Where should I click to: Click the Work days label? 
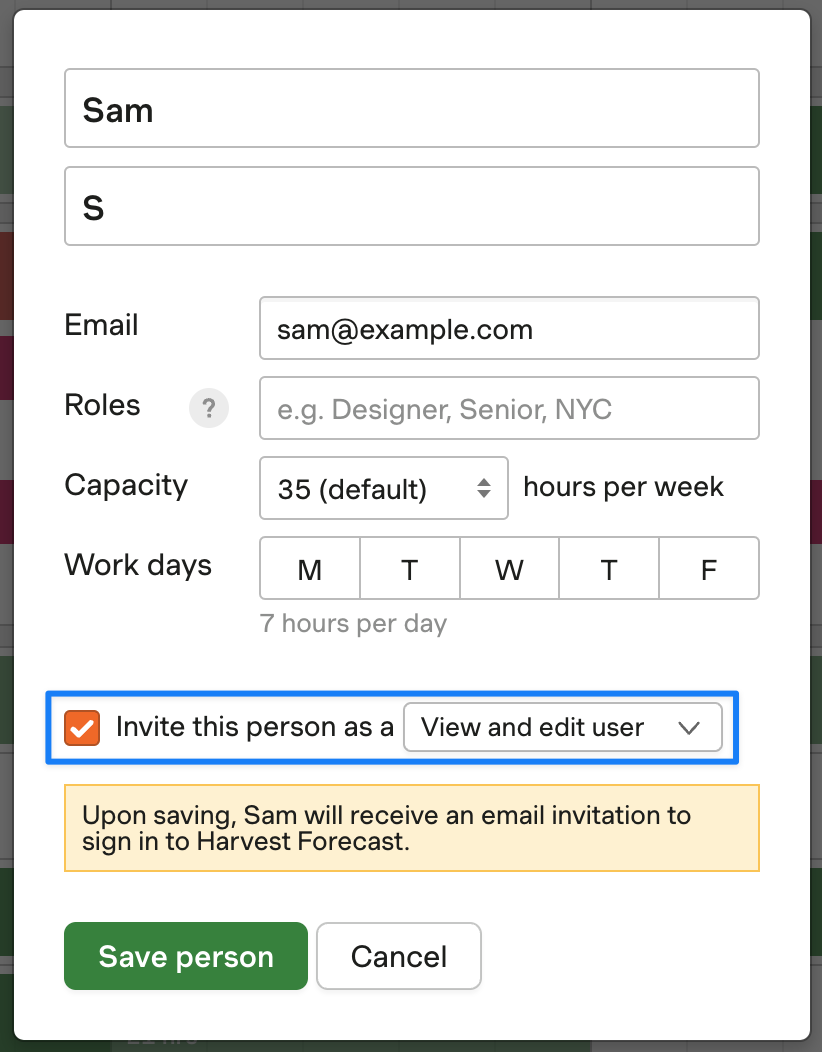pyautogui.click(x=138, y=565)
